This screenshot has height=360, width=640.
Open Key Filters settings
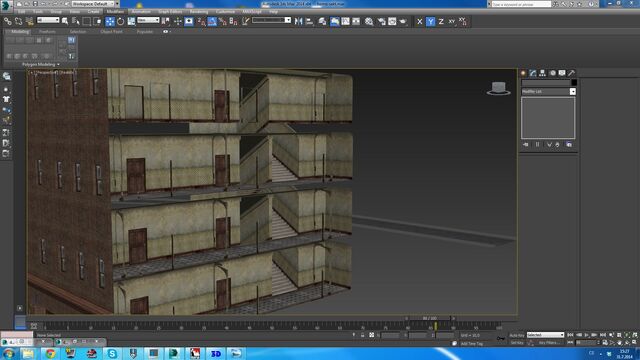pyautogui.click(x=549, y=343)
